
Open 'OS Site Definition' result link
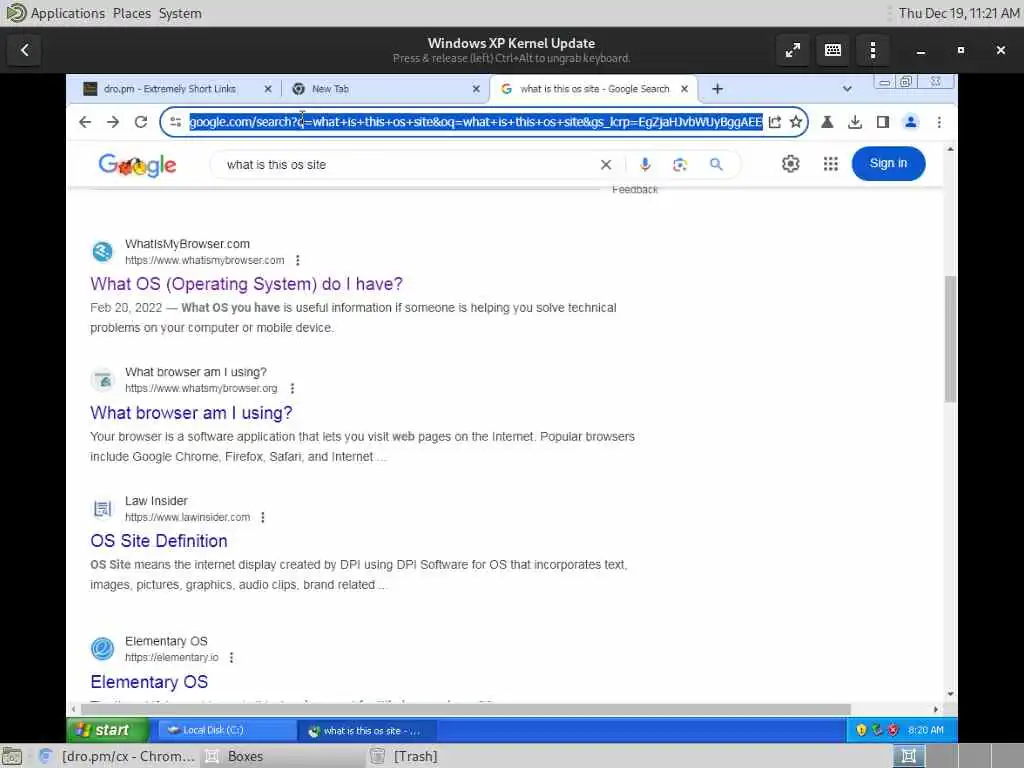click(159, 541)
